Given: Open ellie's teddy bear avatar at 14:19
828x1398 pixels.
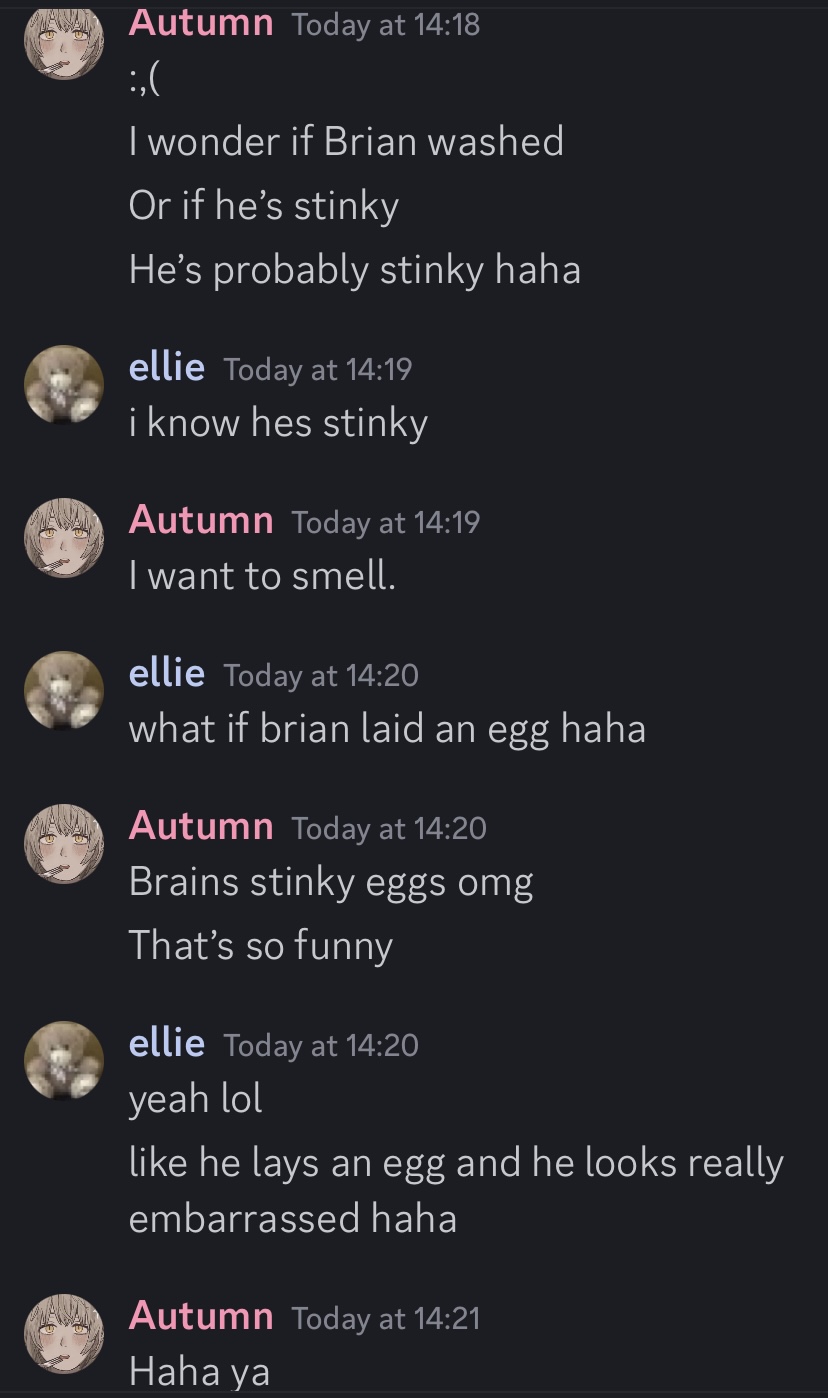Looking at the screenshot, I should pyautogui.click(x=64, y=385).
